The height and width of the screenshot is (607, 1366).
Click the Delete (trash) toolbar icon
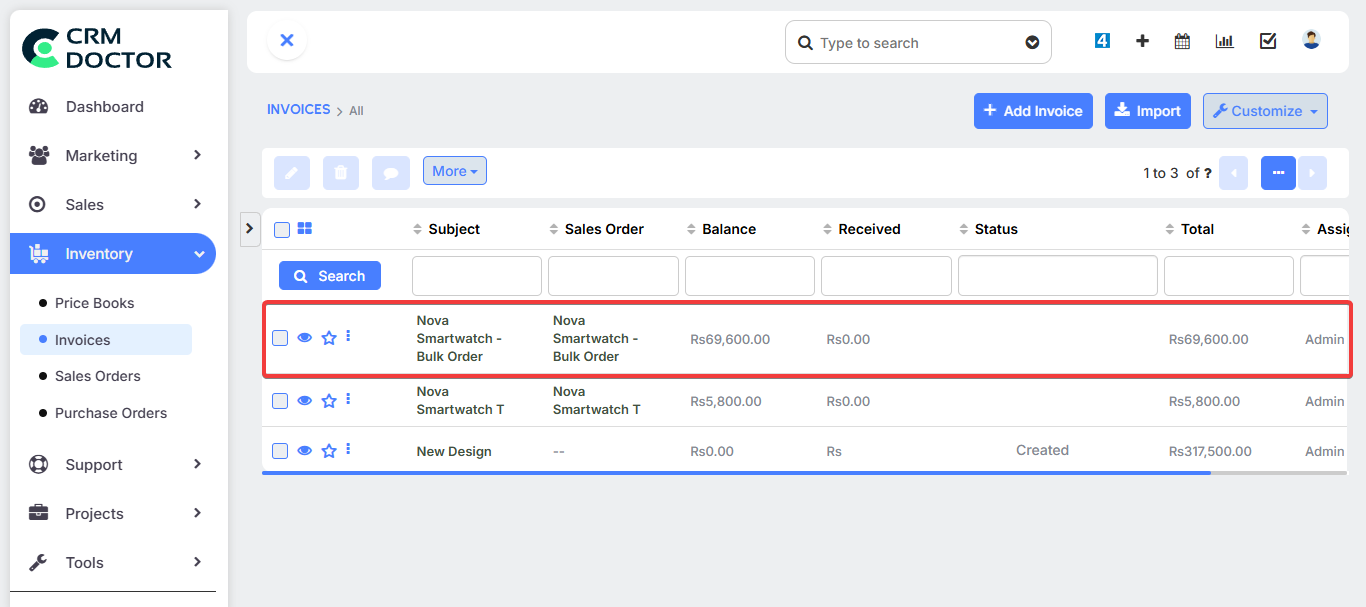pos(340,172)
